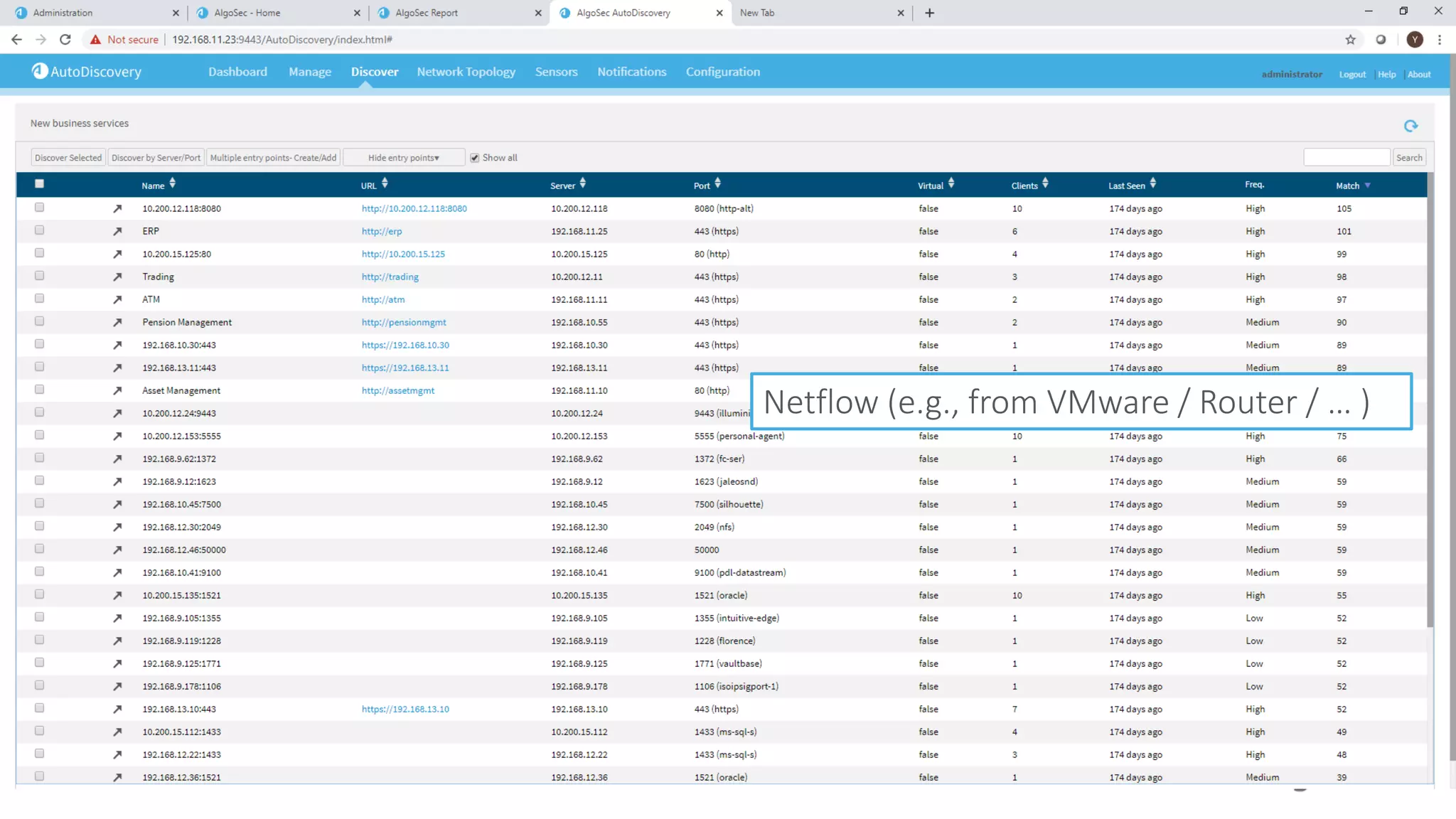Check the box for 10.200.12.118:8080 row

click(x=39, y=208)
